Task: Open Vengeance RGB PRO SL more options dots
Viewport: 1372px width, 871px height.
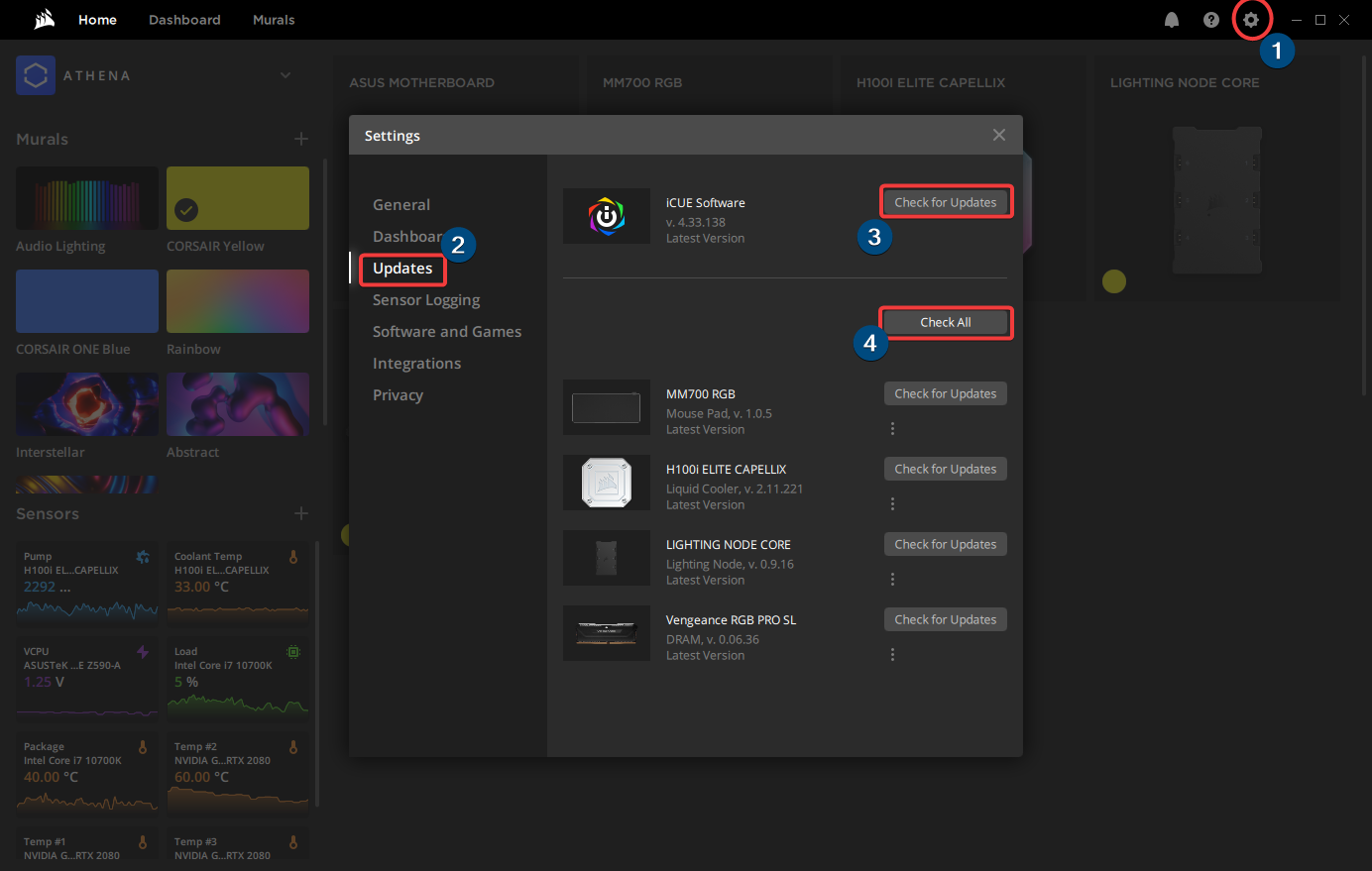Action: (x=892, y=654)
